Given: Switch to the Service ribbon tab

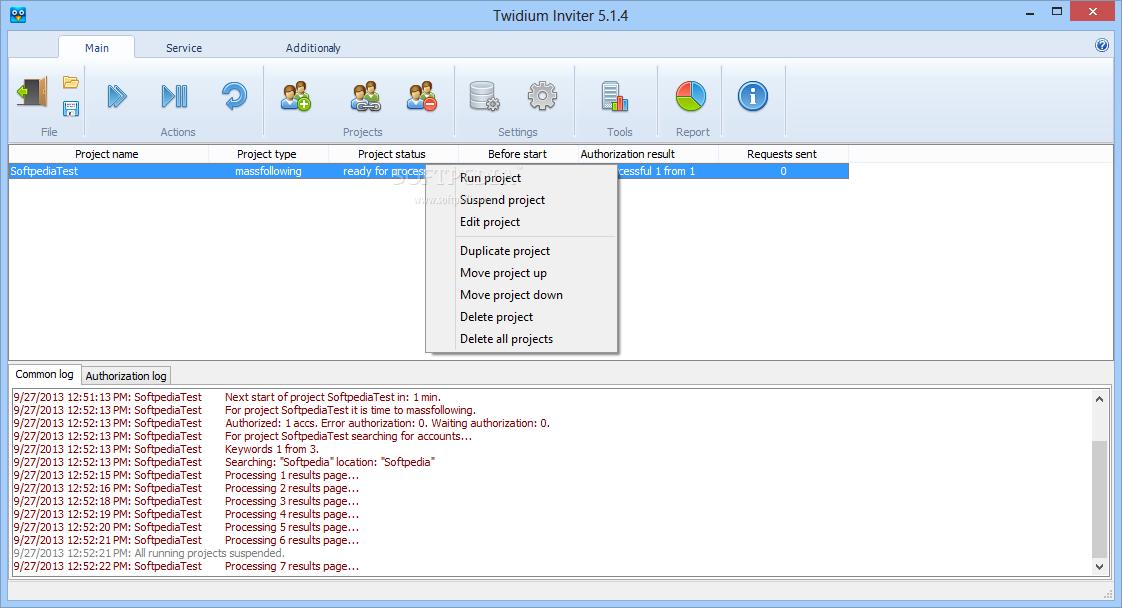Looking at the screenshot, I should click(184, 48).
